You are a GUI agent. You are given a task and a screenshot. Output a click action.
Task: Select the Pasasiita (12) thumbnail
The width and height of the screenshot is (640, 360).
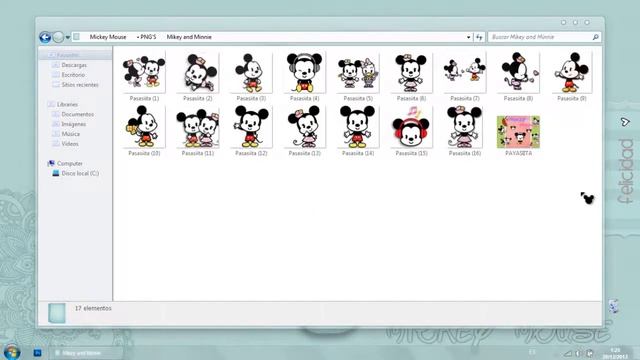tap(251, 127)
